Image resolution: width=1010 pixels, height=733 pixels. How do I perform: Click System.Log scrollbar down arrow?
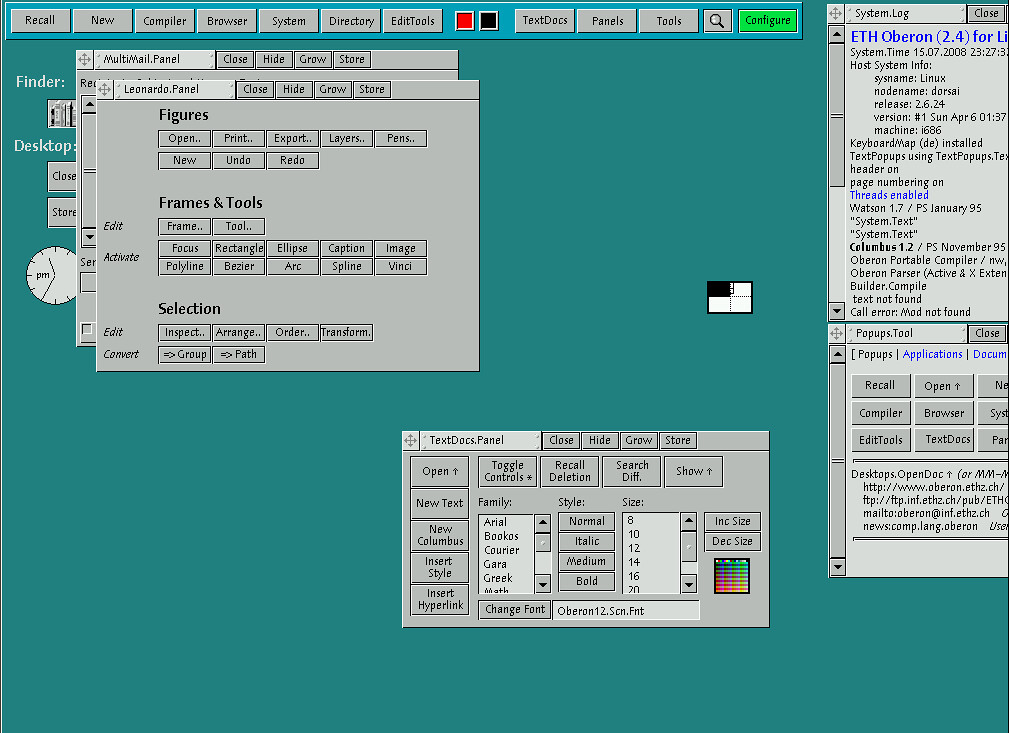click(x=837, y=310)
